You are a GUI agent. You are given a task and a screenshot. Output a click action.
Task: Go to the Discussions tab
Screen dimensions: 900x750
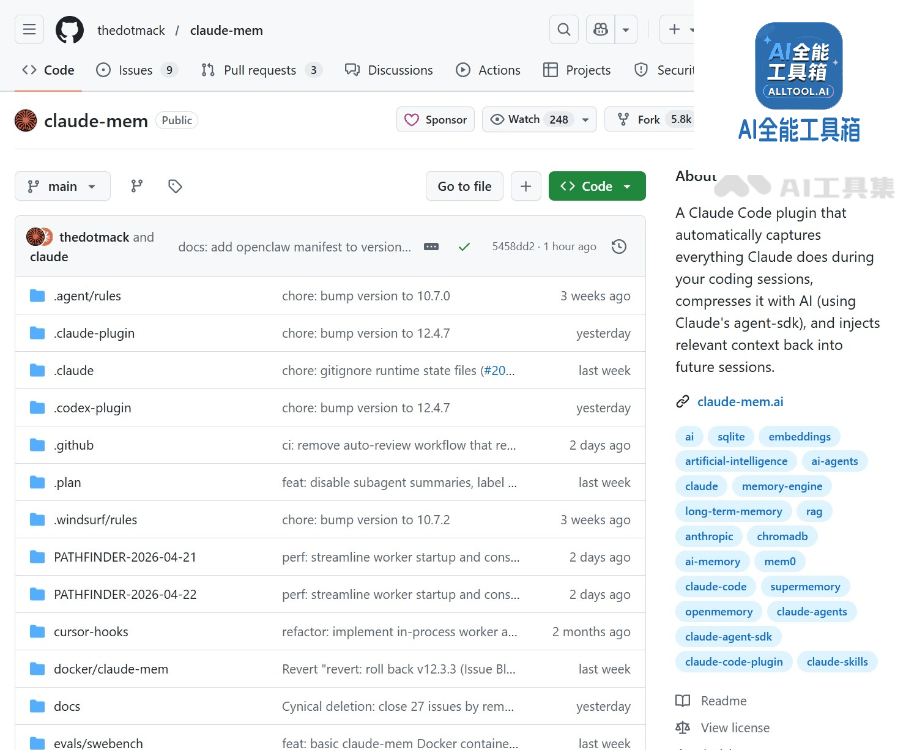click(389, 70)
